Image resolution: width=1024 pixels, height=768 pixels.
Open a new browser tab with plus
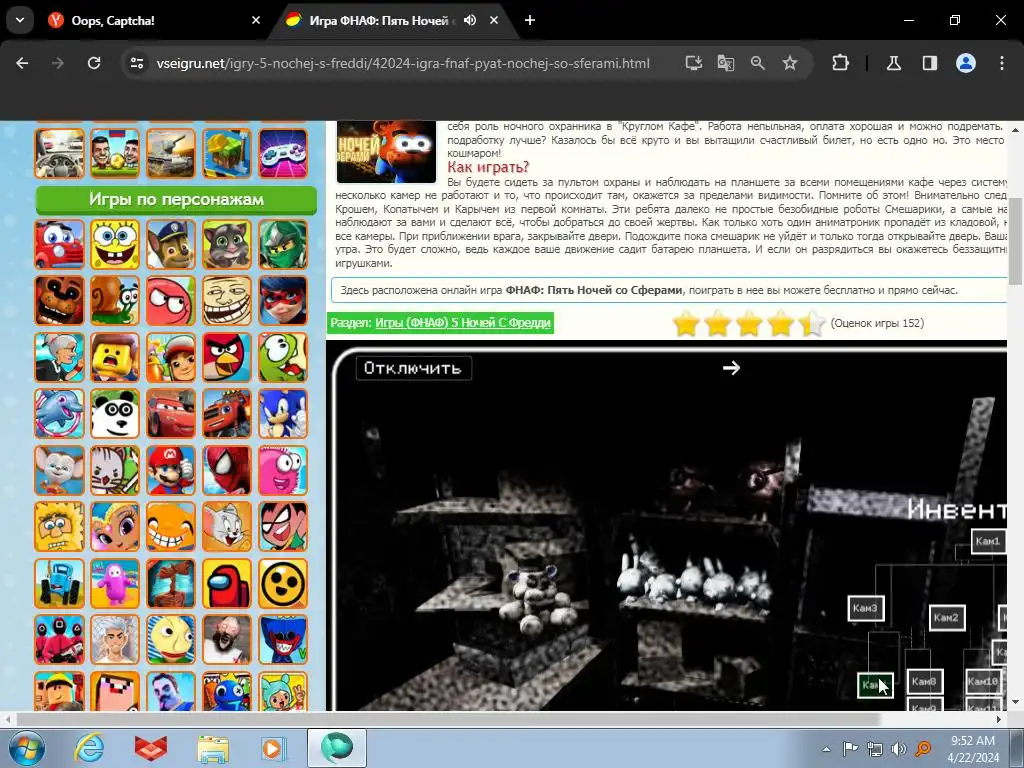pos(530,20)
